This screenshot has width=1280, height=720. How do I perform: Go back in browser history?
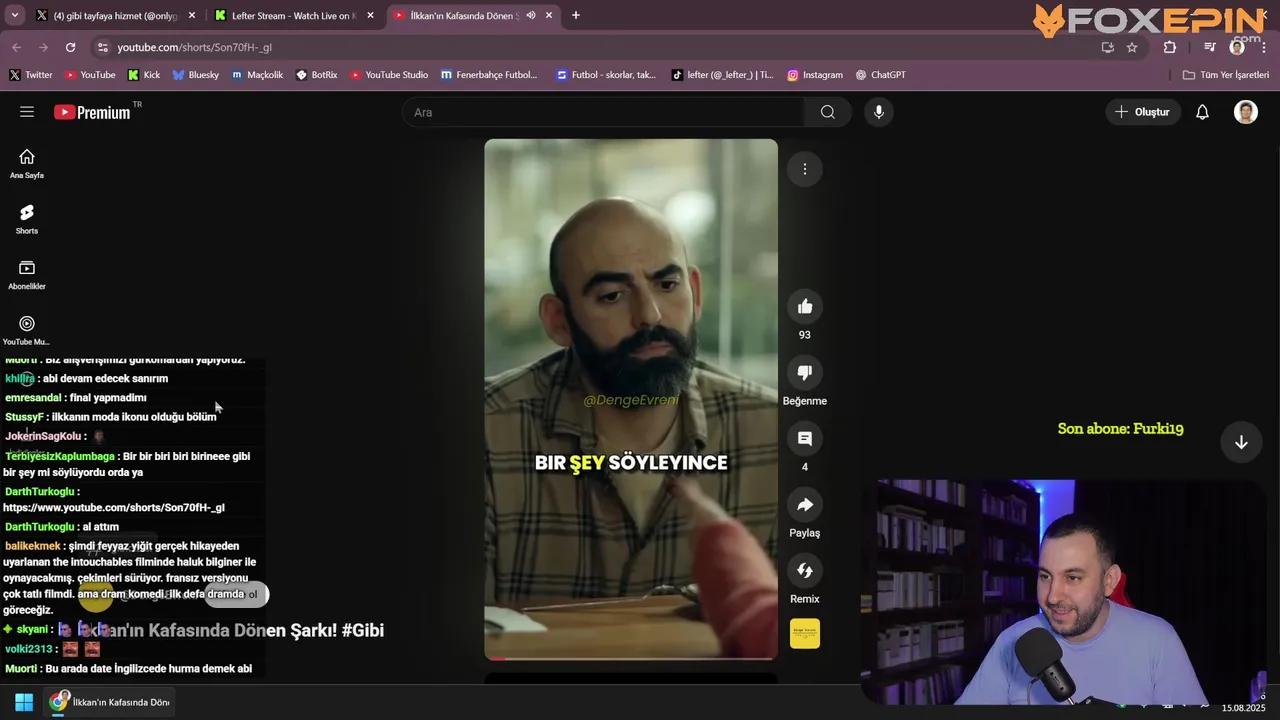pyautogui.click(x=16, y=47)
